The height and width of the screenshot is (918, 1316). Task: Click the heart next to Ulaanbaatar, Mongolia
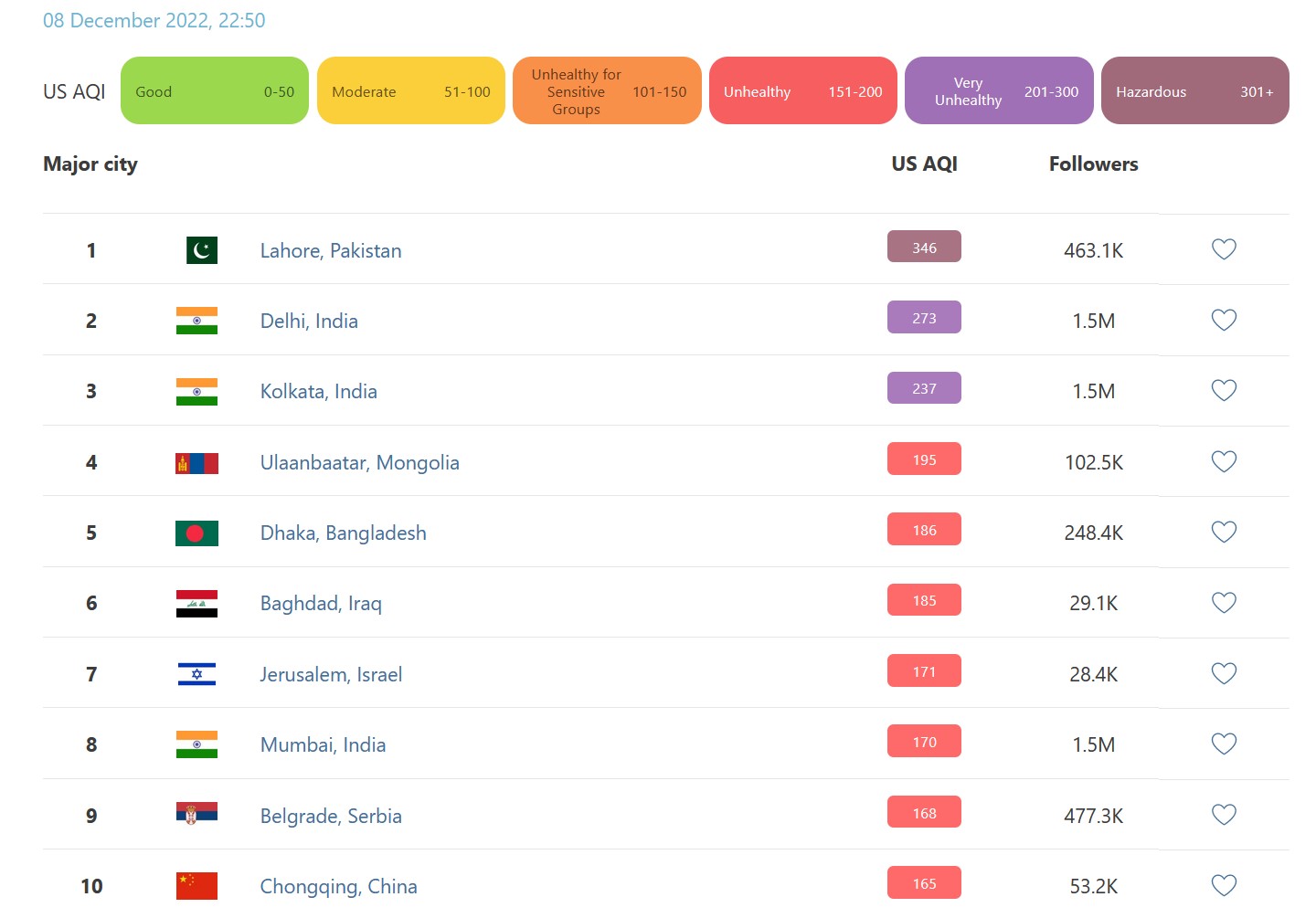pos(1224,461)
